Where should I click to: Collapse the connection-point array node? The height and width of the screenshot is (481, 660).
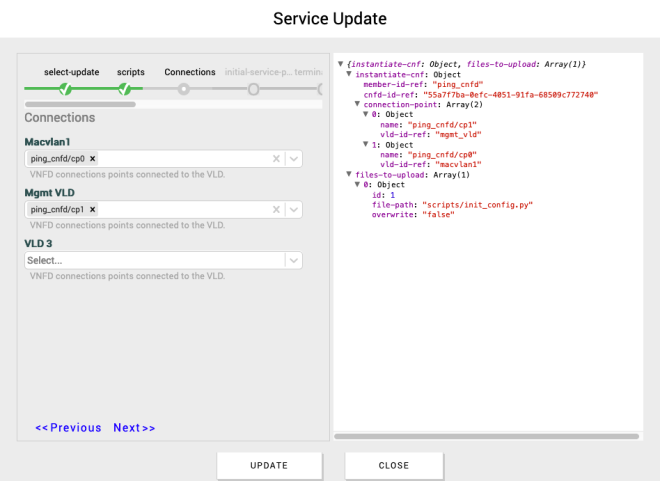coord(357,105)
